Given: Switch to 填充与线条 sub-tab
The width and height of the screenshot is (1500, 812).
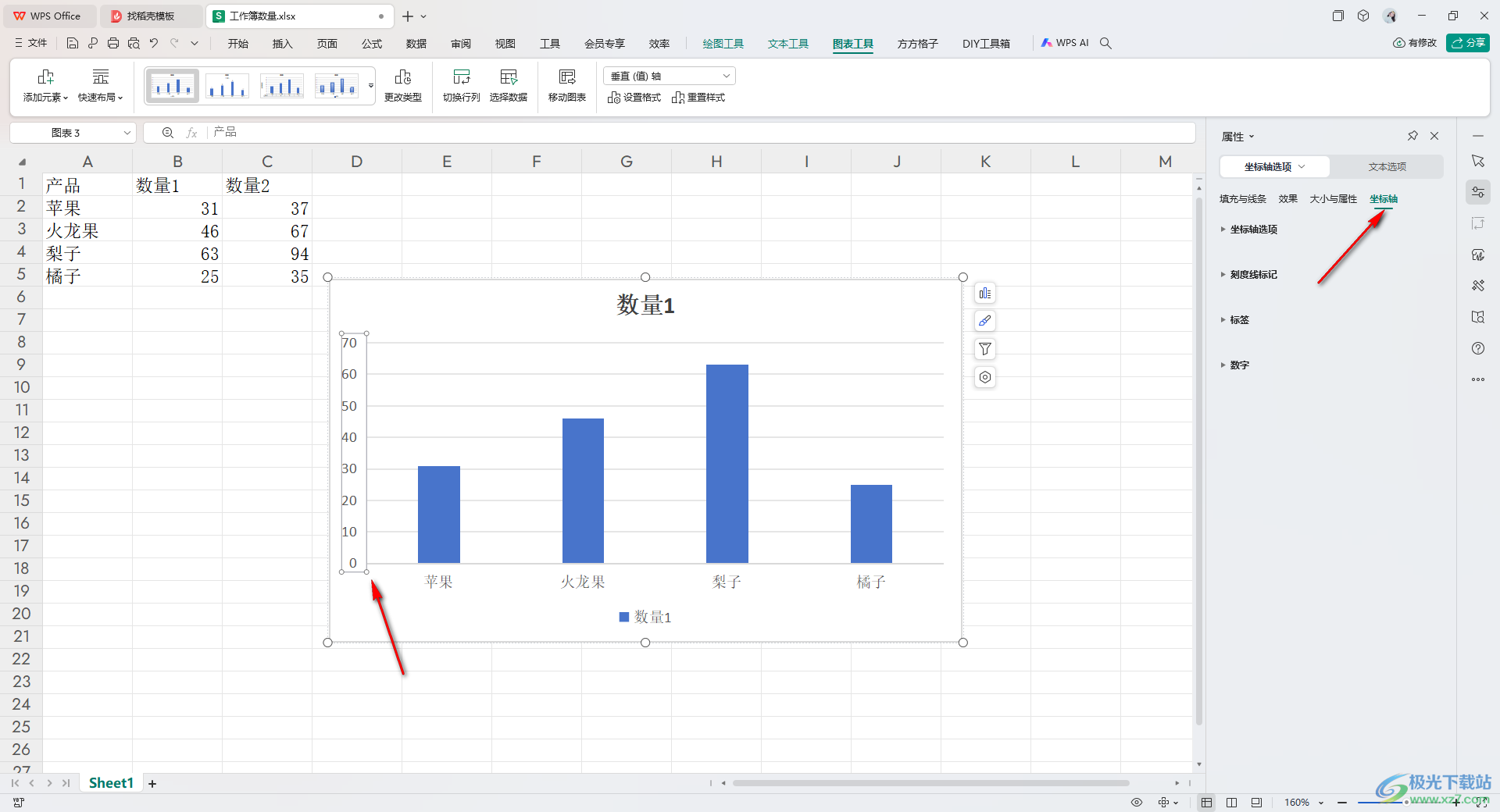Looking at the screenshot, I should [x=1243, y=199].
